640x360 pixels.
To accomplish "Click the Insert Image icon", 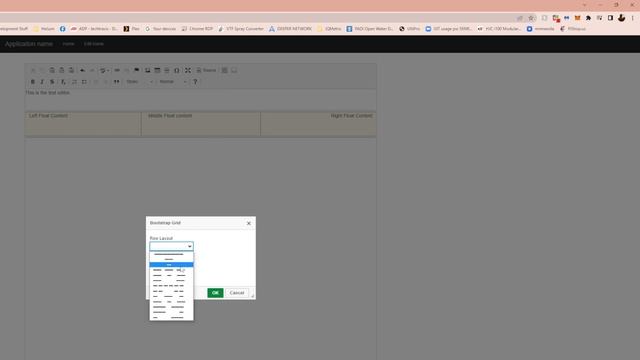I will tap(148, 70).
